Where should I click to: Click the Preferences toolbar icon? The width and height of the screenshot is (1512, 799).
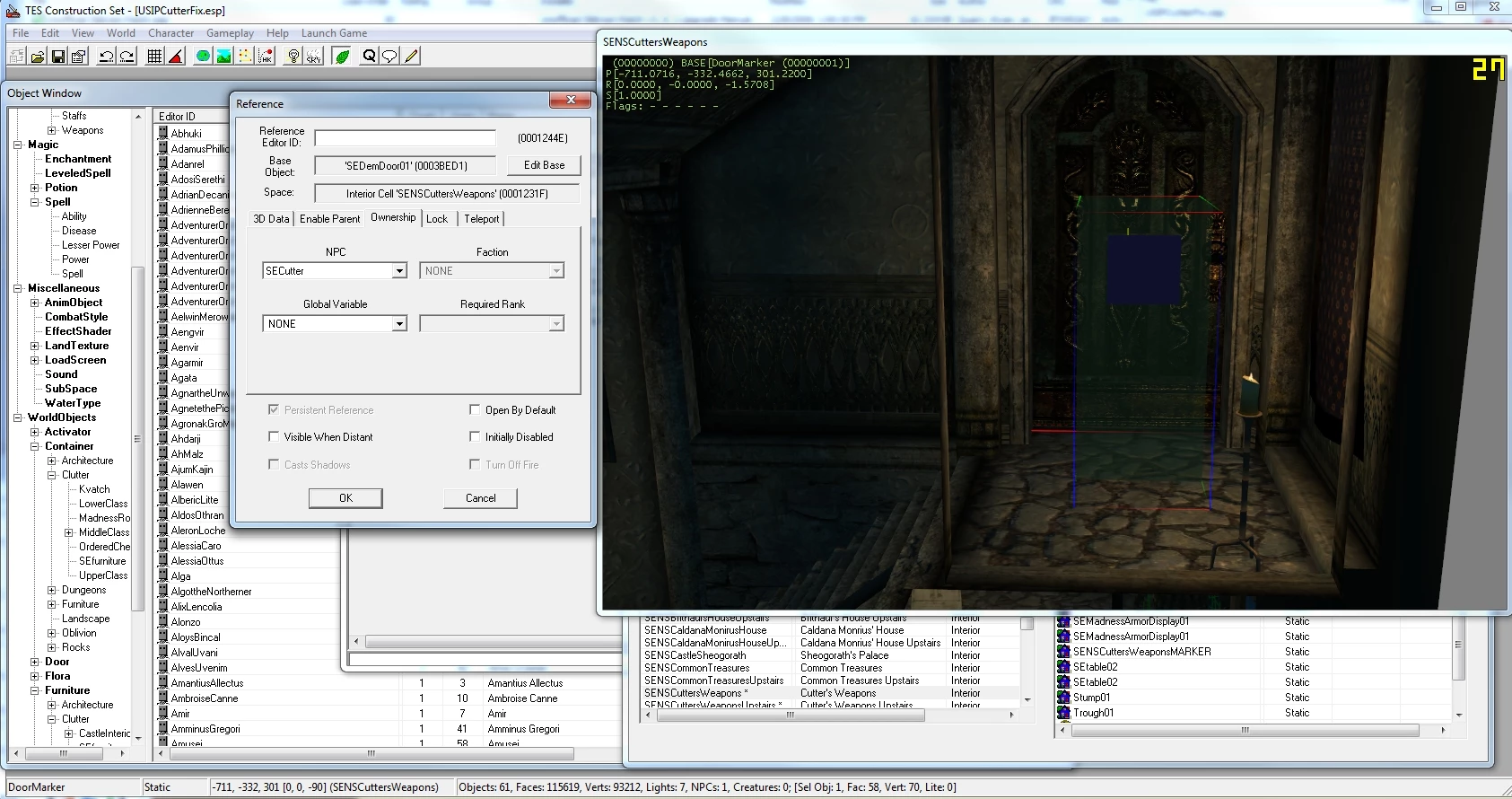coord(79,57)
